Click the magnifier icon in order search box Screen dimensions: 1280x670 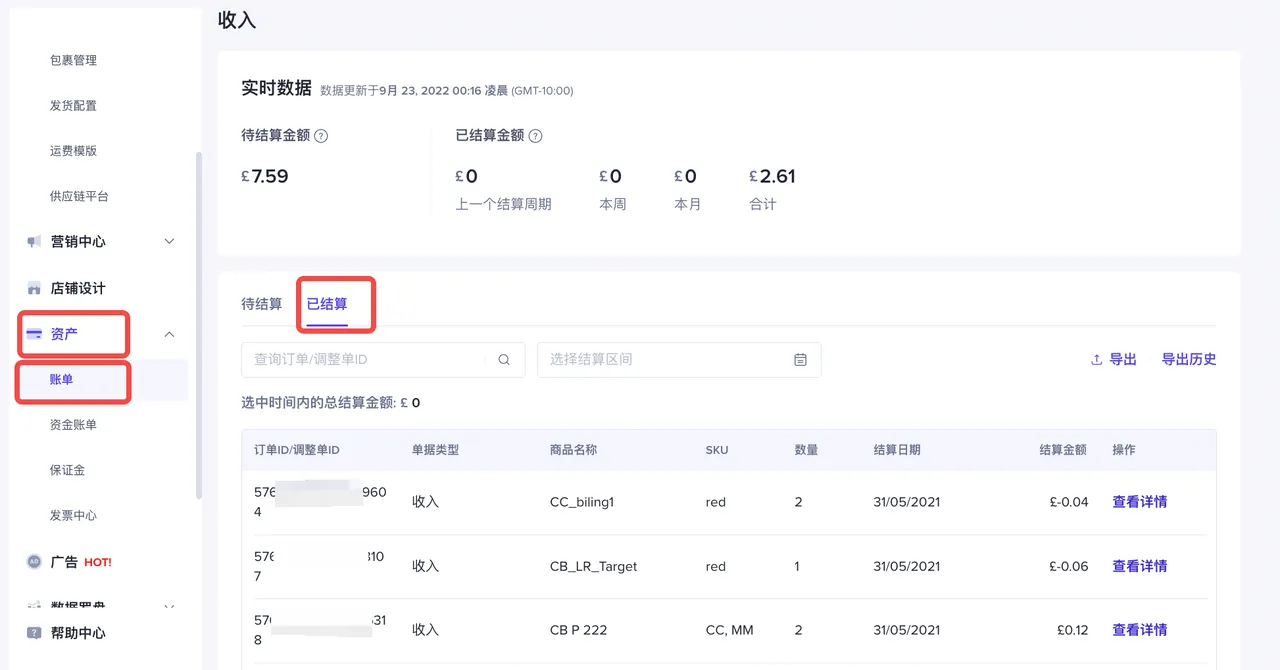tap(504, 359)
